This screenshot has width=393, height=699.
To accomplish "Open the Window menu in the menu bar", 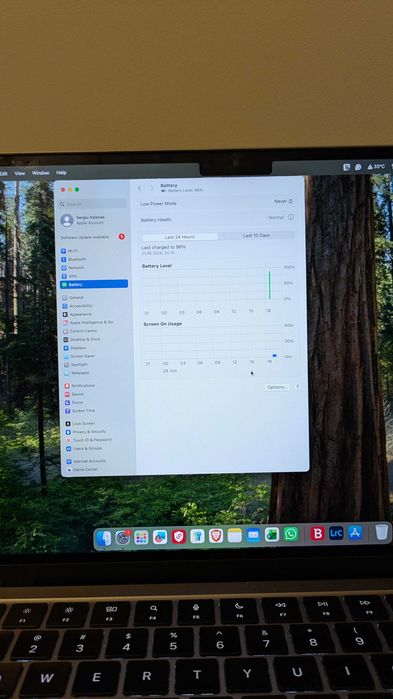I will [x=41, y=173].
